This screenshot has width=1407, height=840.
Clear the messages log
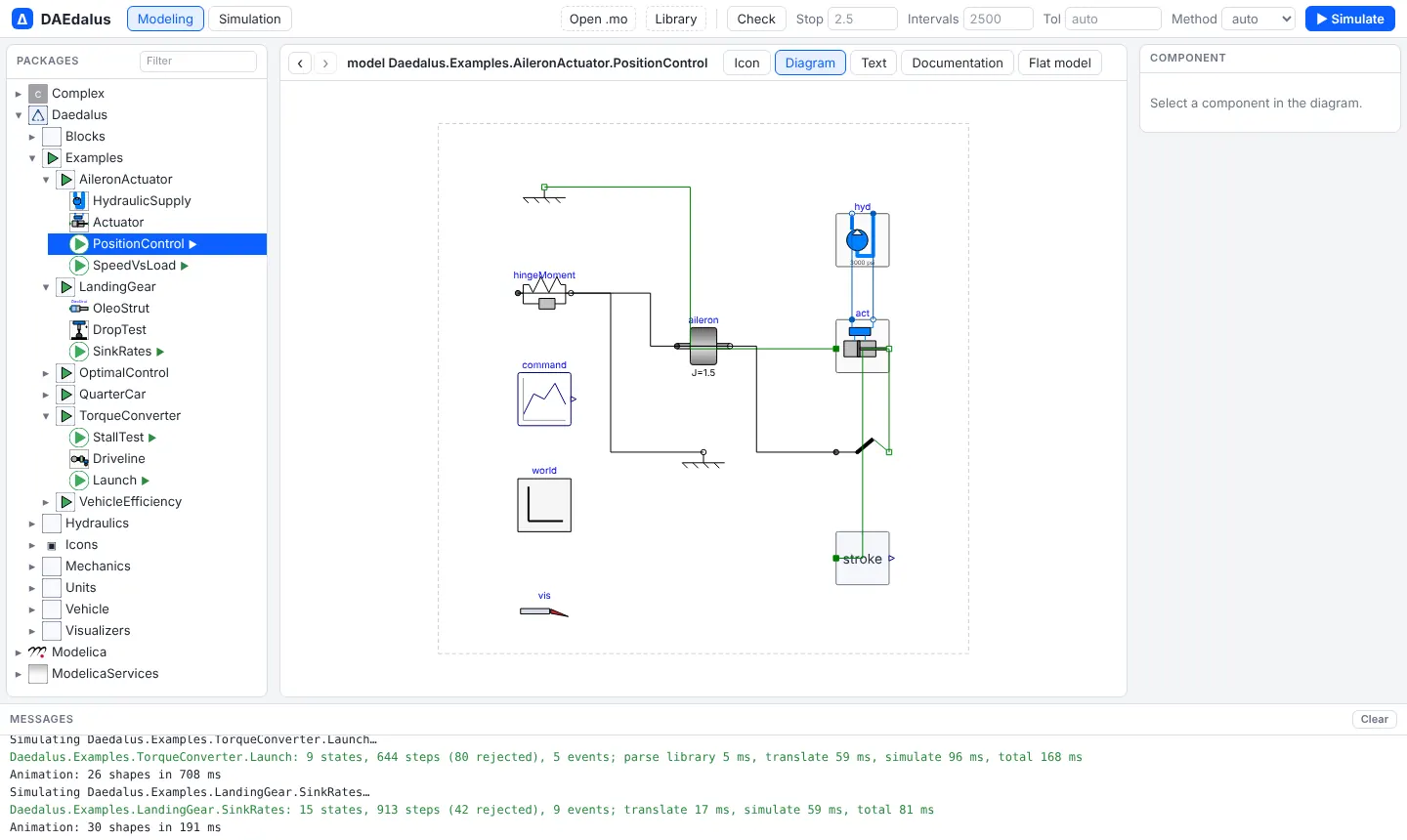point(1374,719)
